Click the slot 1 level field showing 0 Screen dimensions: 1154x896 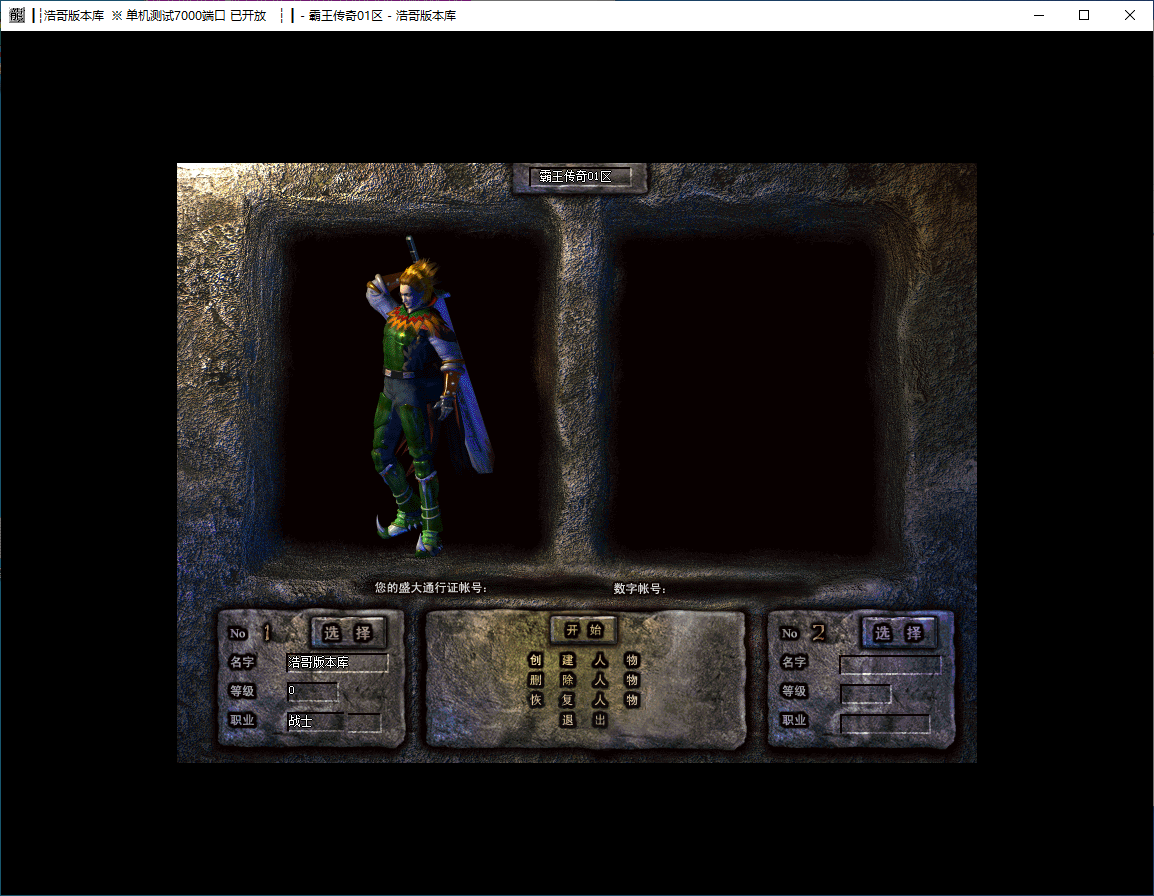click(313, 691)
